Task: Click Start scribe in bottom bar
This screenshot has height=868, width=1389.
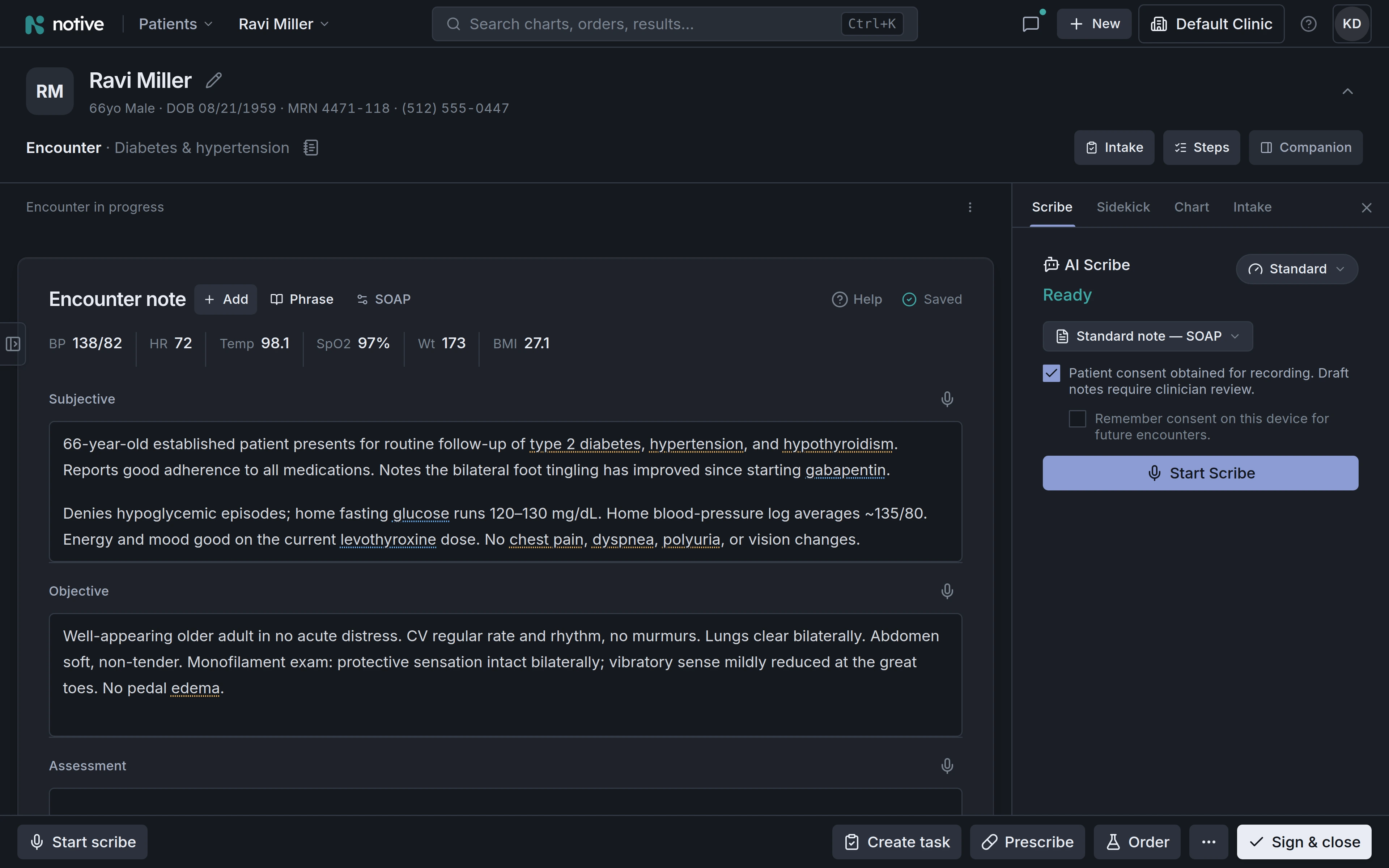Action: tap(82, 842)
